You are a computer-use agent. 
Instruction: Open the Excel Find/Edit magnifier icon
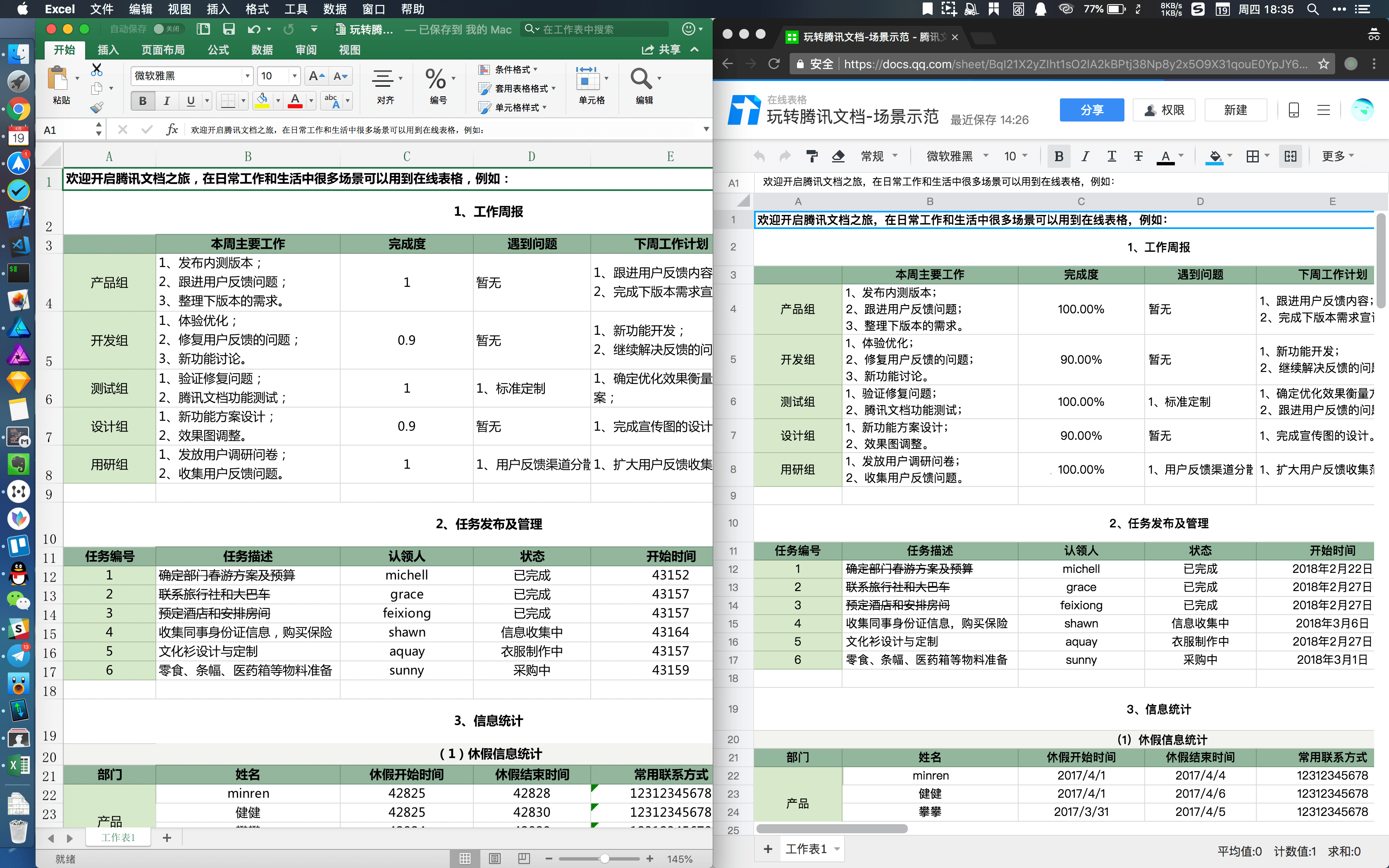click(x=640, y=79)
